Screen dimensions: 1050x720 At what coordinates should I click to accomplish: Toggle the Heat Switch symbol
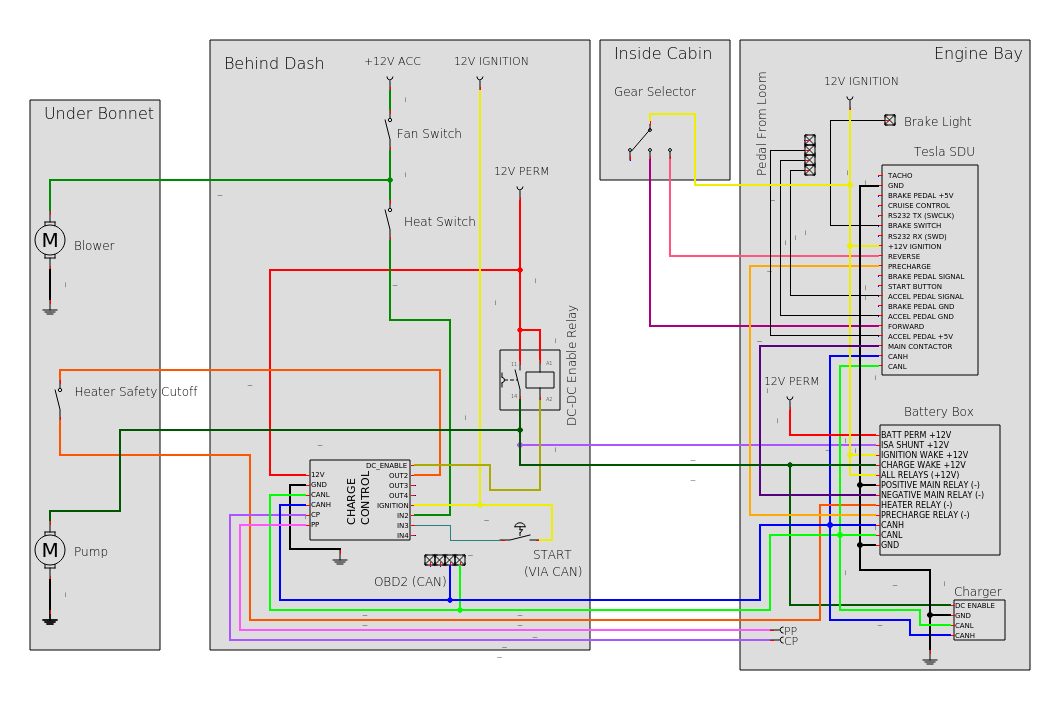tap(389, 221)
